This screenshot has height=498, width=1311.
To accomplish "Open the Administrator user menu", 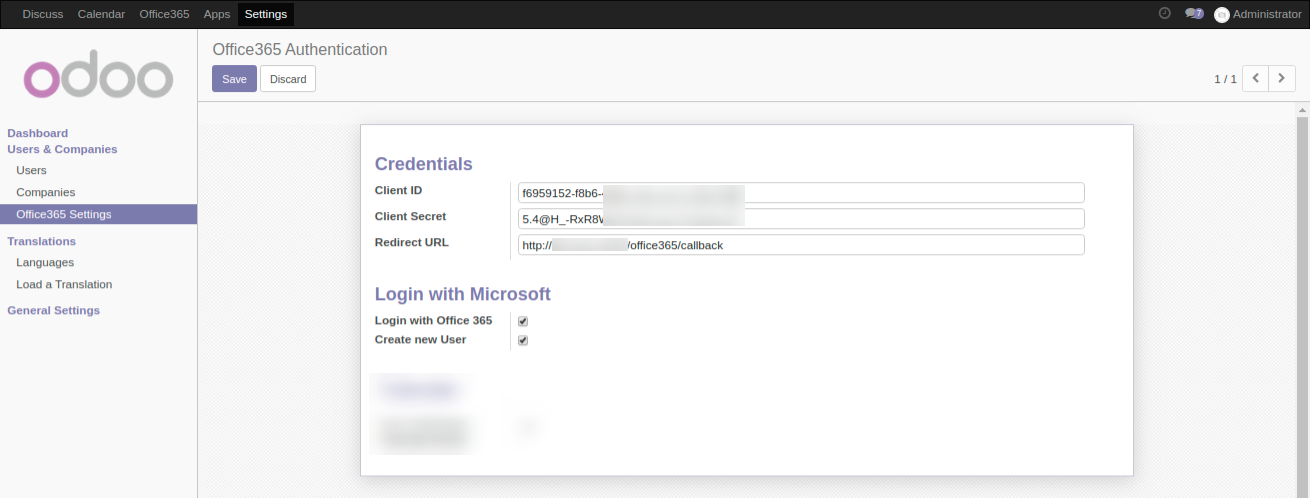I will coord(1266,14).
